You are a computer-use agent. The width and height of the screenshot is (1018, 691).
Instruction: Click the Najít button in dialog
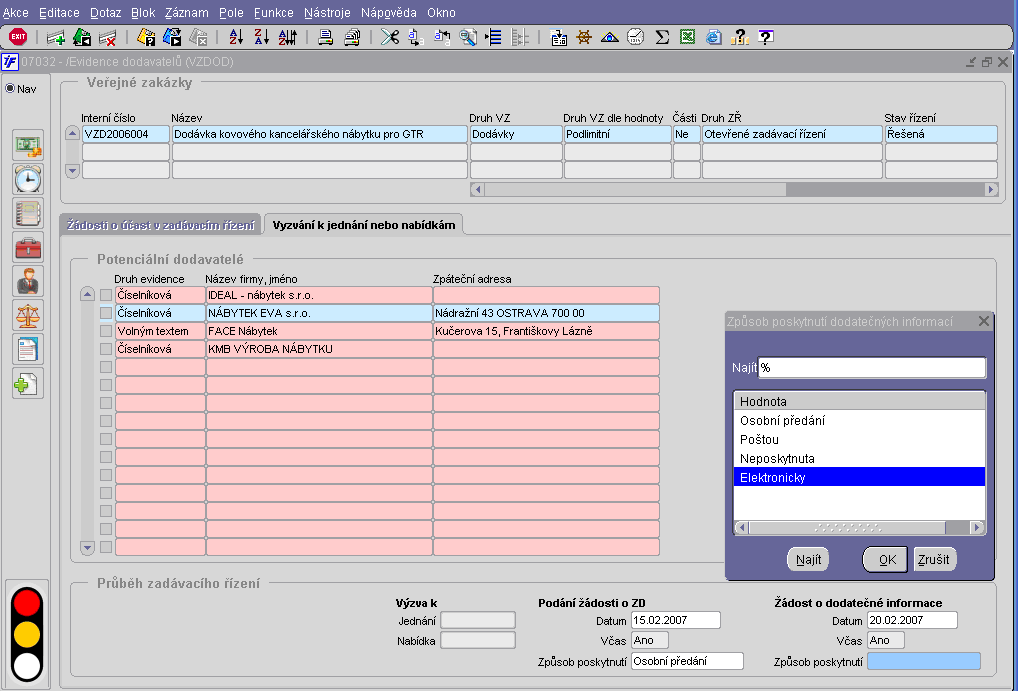pos(808,559)
